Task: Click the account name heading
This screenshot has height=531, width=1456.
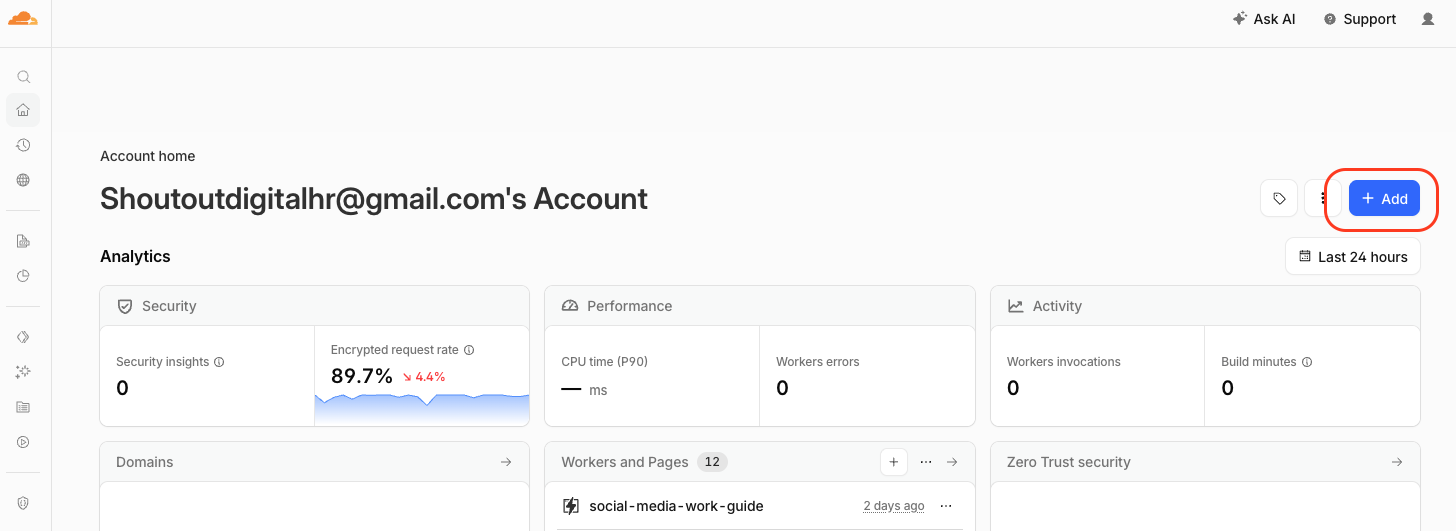Action: point(374,199)
